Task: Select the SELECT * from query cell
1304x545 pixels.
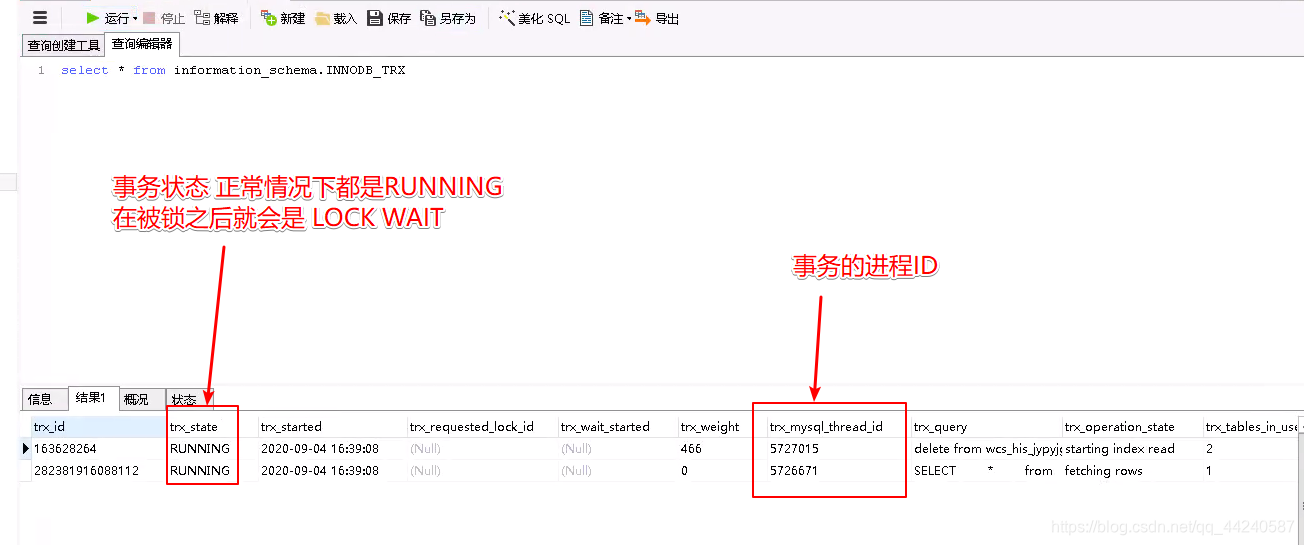Action: [x=985, y=471]
